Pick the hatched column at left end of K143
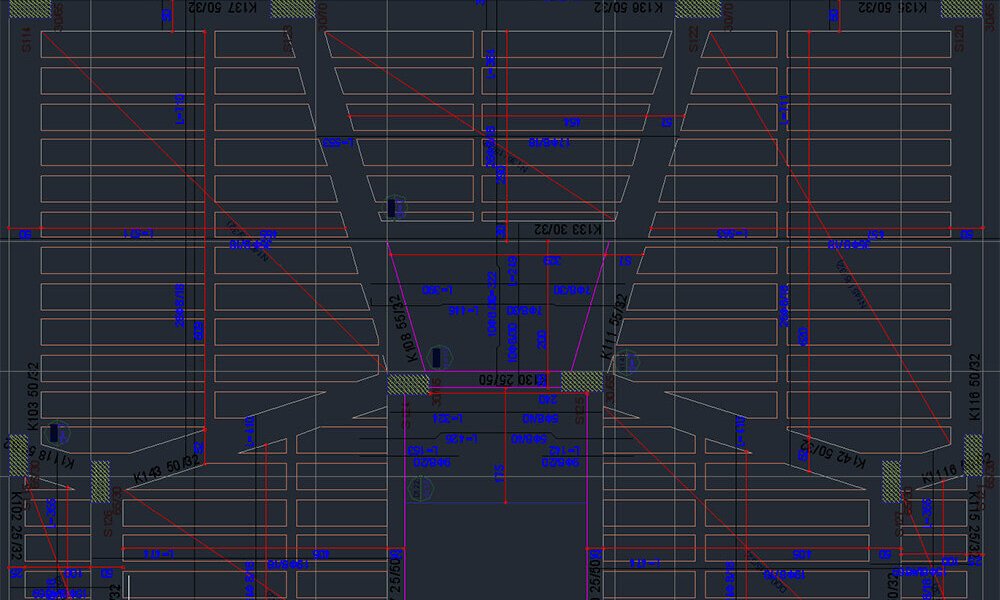This screenshot has width=1000, height=600. coord(101,481)
